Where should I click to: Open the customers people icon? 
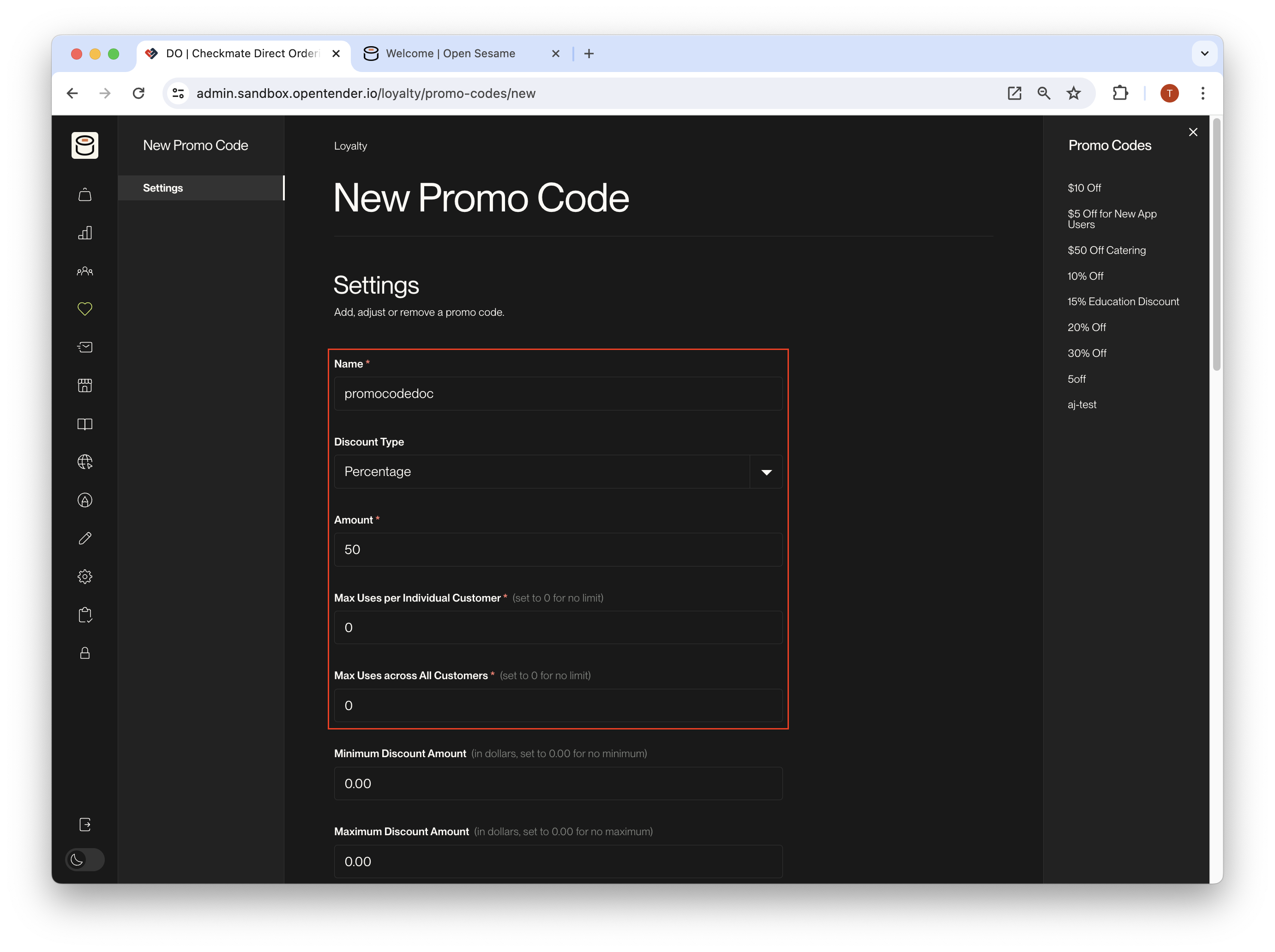click(x=84, y=271)
